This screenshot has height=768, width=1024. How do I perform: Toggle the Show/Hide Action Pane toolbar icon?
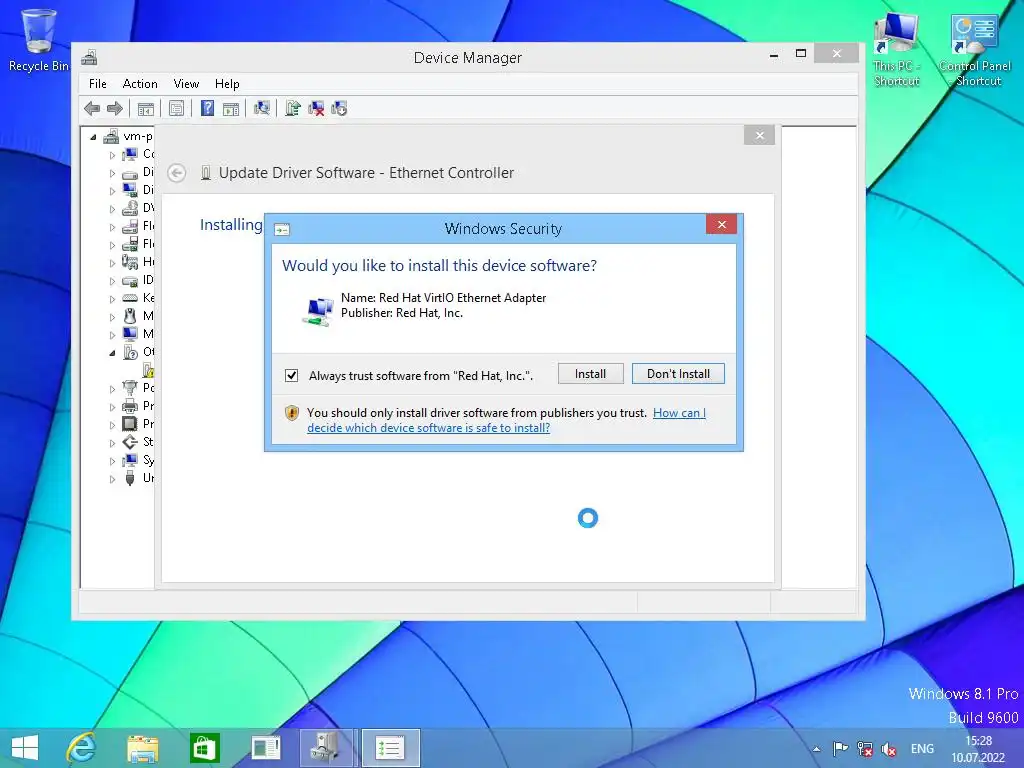coord(231,108)
